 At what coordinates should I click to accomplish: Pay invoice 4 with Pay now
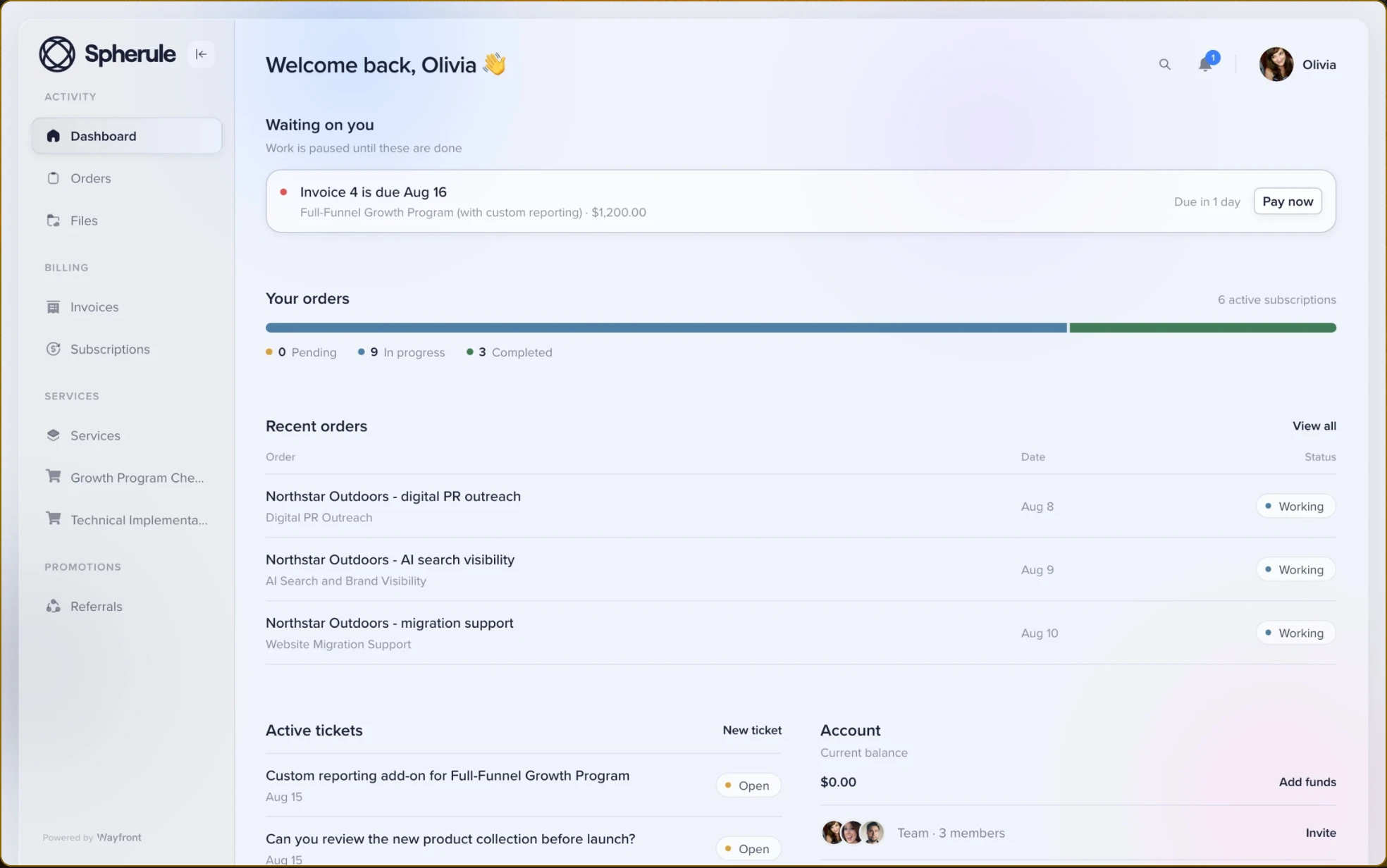[x=1288, y=201]
